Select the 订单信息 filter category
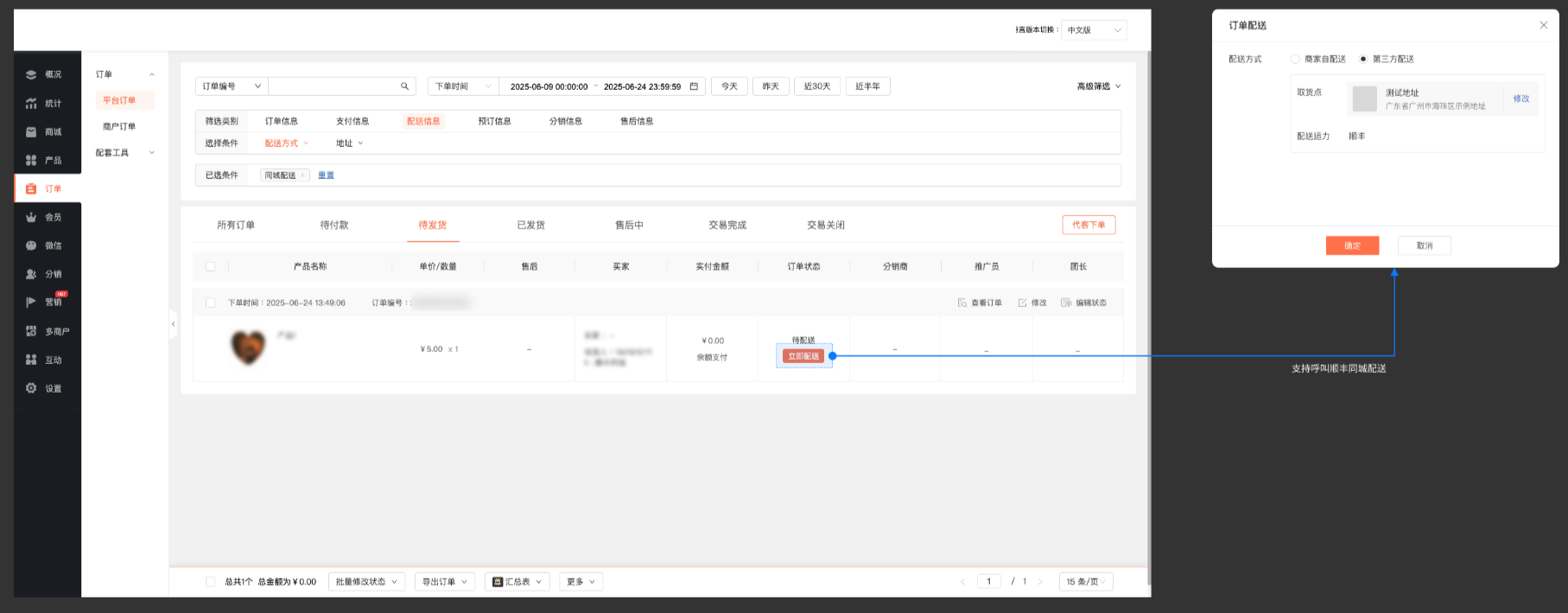Image resolution: width=1568 pixels, height=613 pixels. 282,121
